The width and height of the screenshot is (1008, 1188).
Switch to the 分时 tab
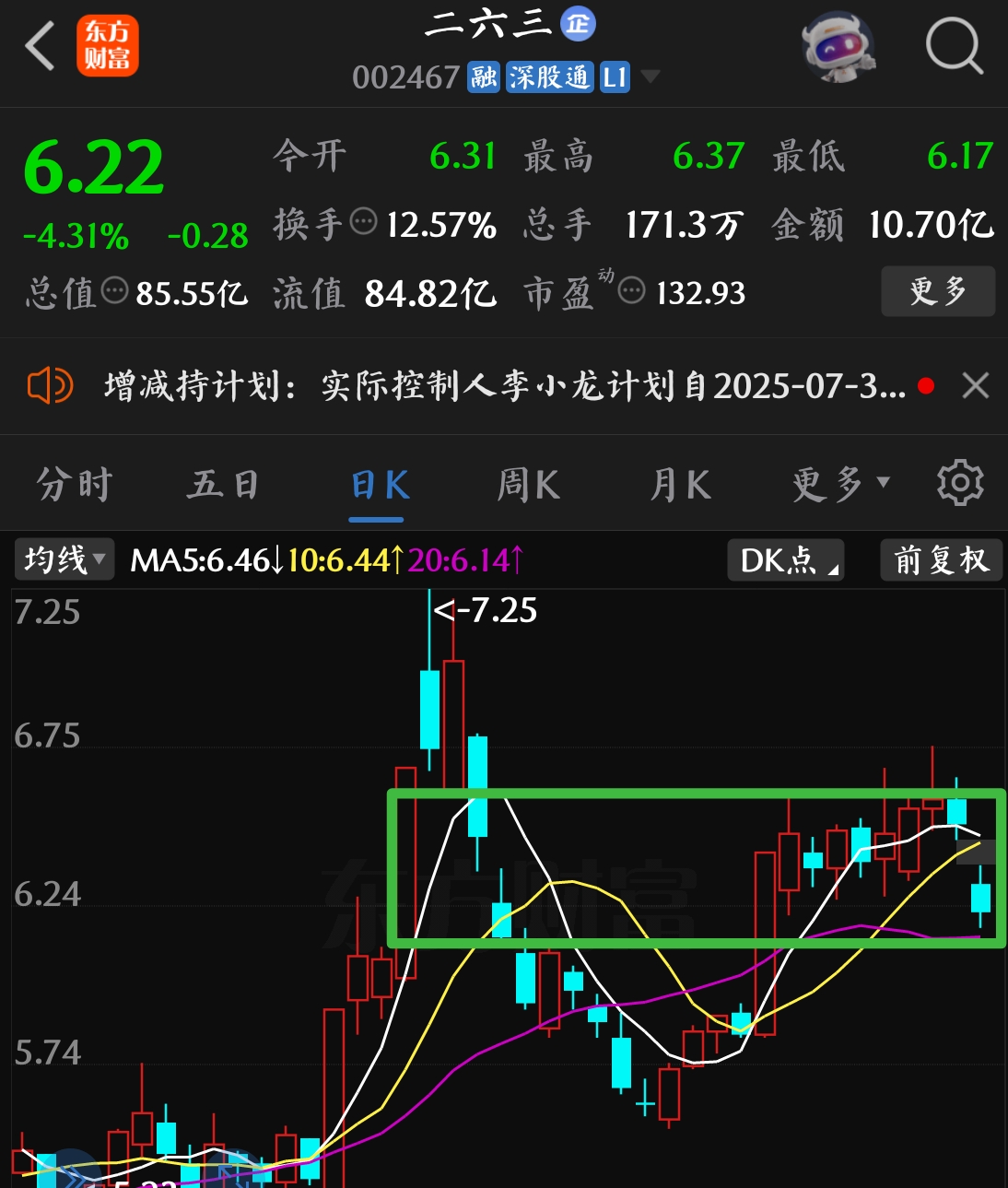tap(75, 484)
